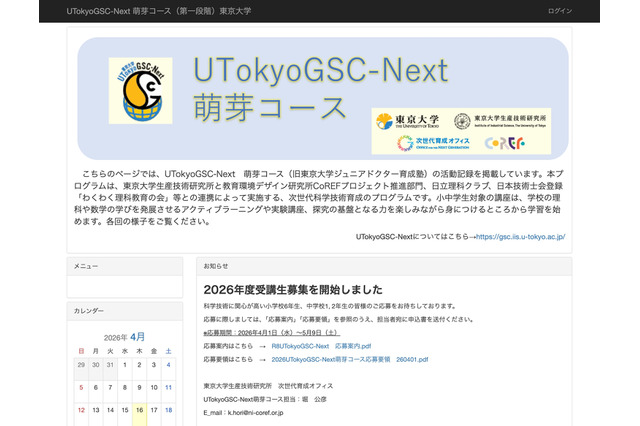Click the 土 weekday header in the calendar

click(169, 351)
